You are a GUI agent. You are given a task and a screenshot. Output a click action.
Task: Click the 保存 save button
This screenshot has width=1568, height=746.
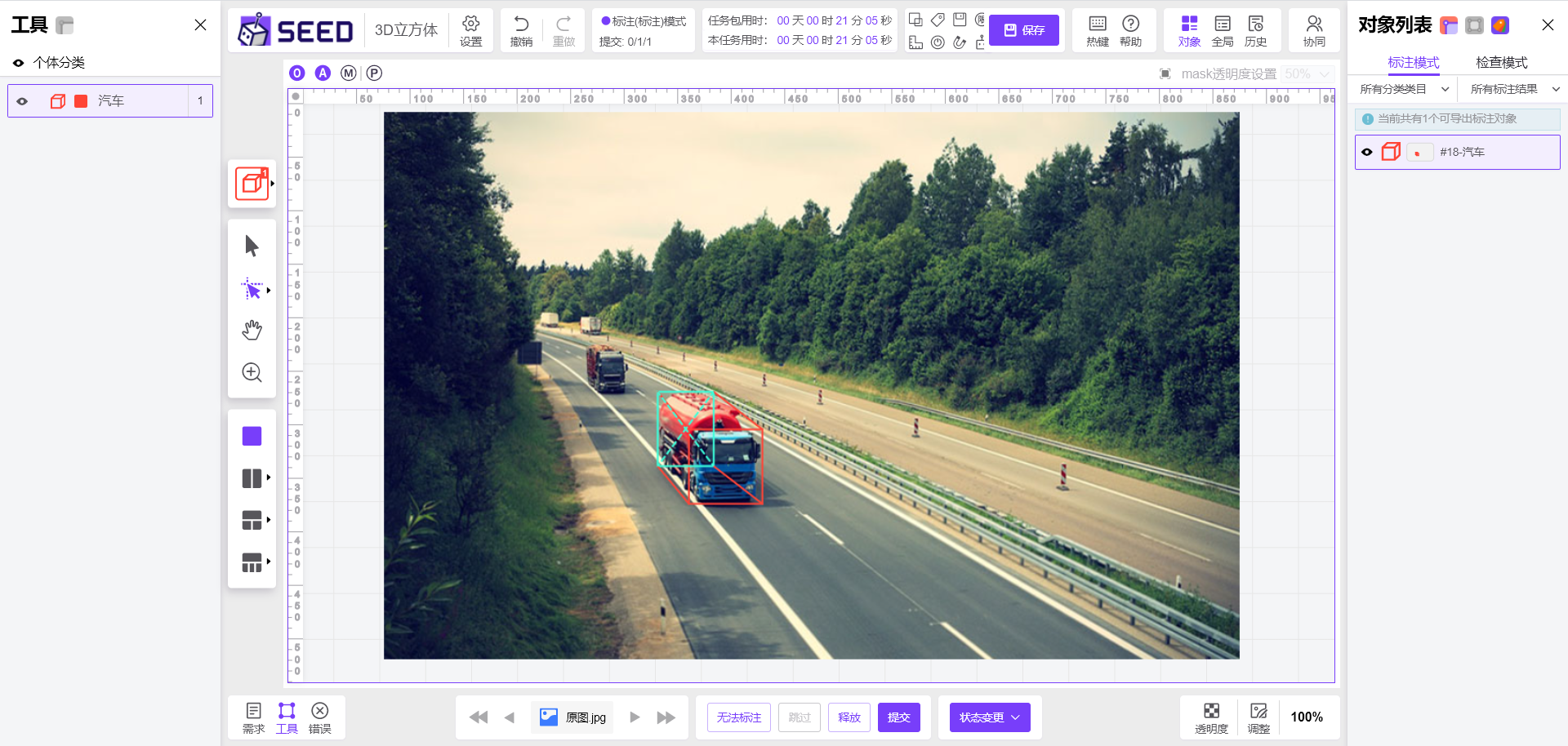coord(1024,30)
